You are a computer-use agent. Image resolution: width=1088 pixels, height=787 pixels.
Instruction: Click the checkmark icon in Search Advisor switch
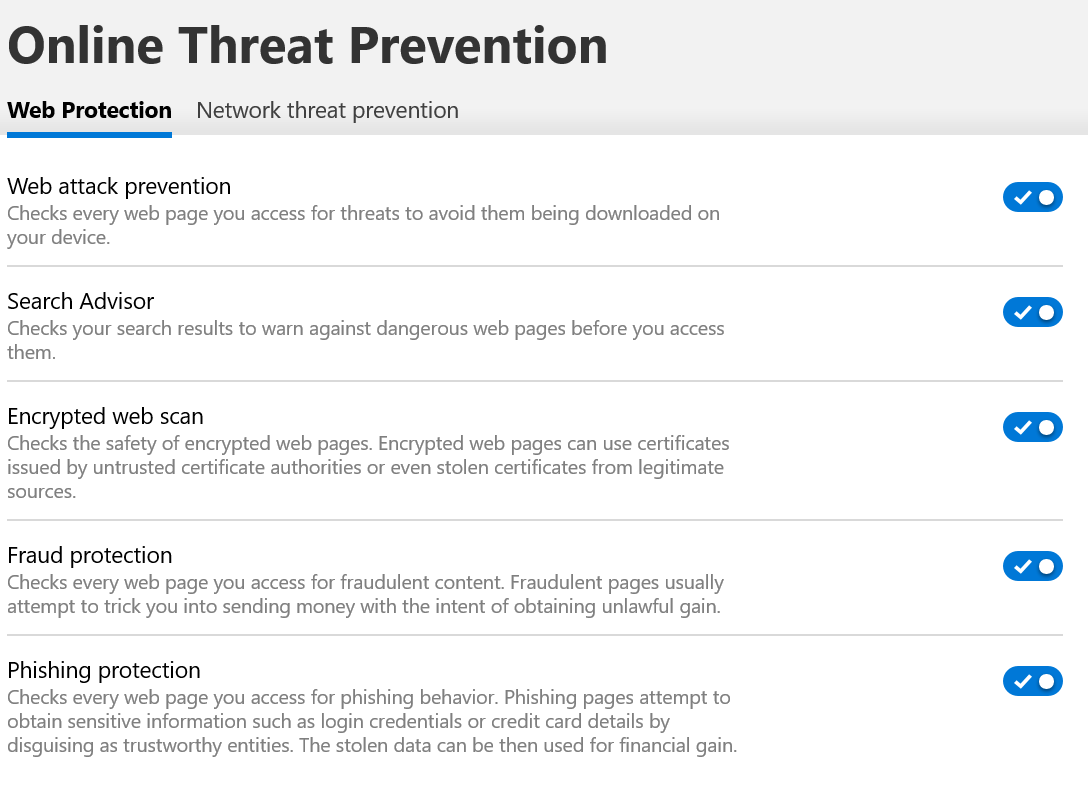pos(1022,313)
